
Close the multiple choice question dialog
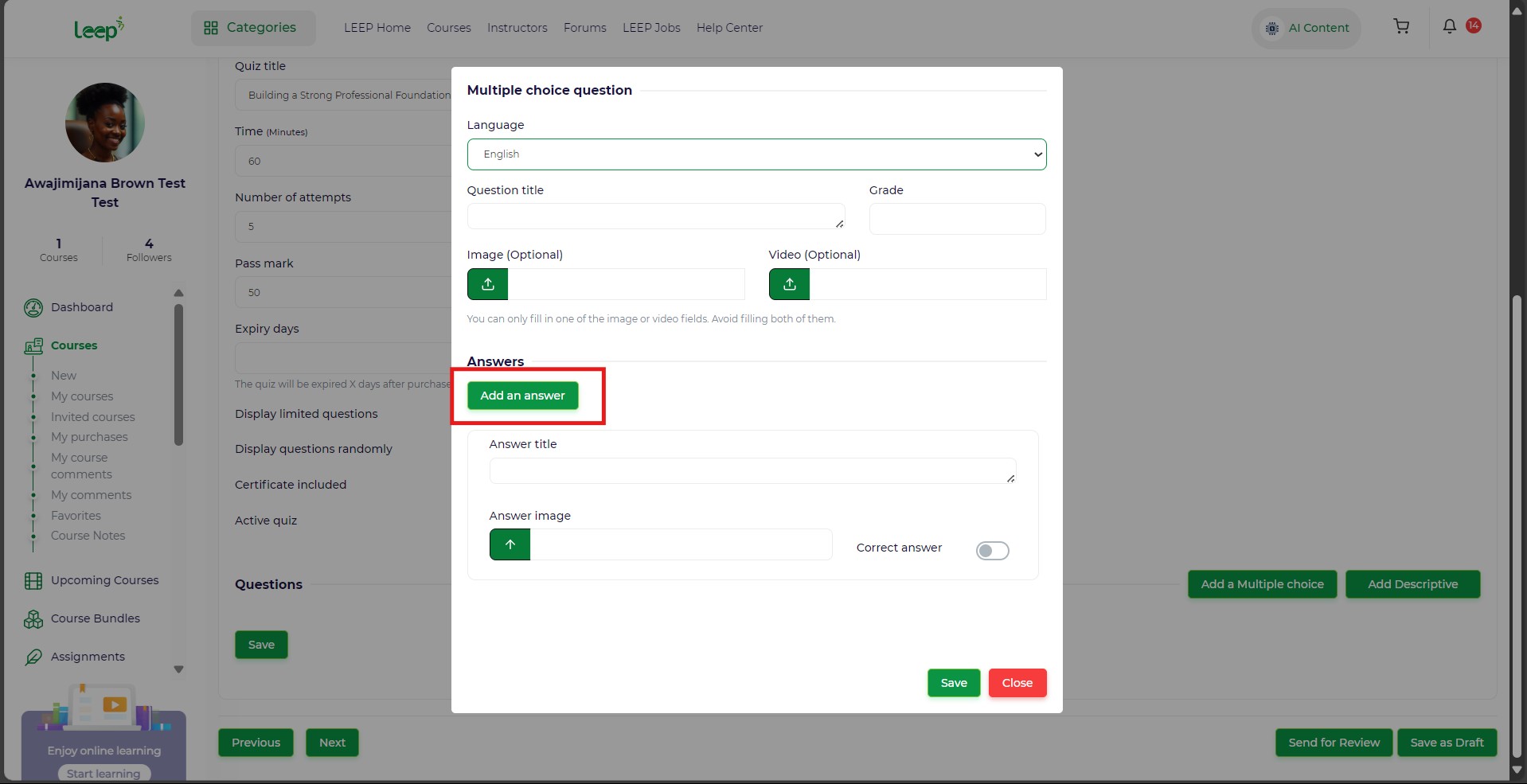1017,683
